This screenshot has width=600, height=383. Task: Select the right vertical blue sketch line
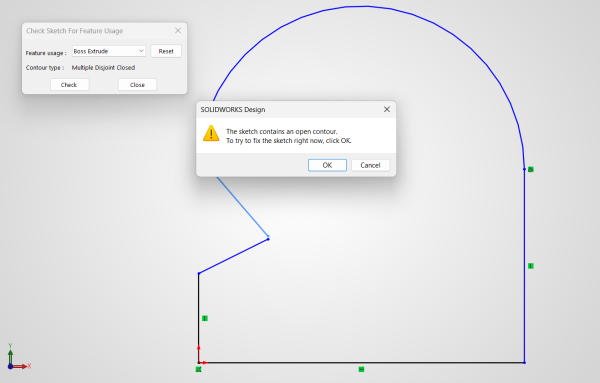point(524,266)
